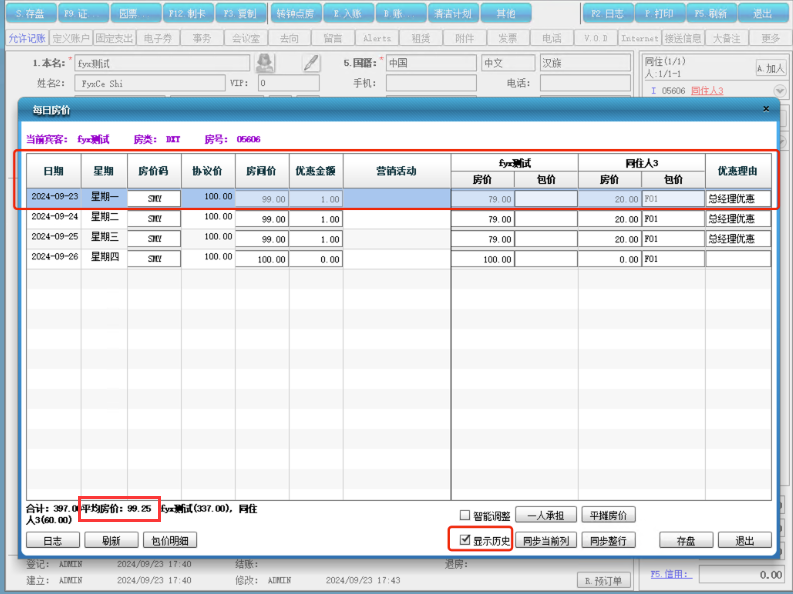Click 优惠金额 cell for 2024-09-25 row

(x=316, y=239)
